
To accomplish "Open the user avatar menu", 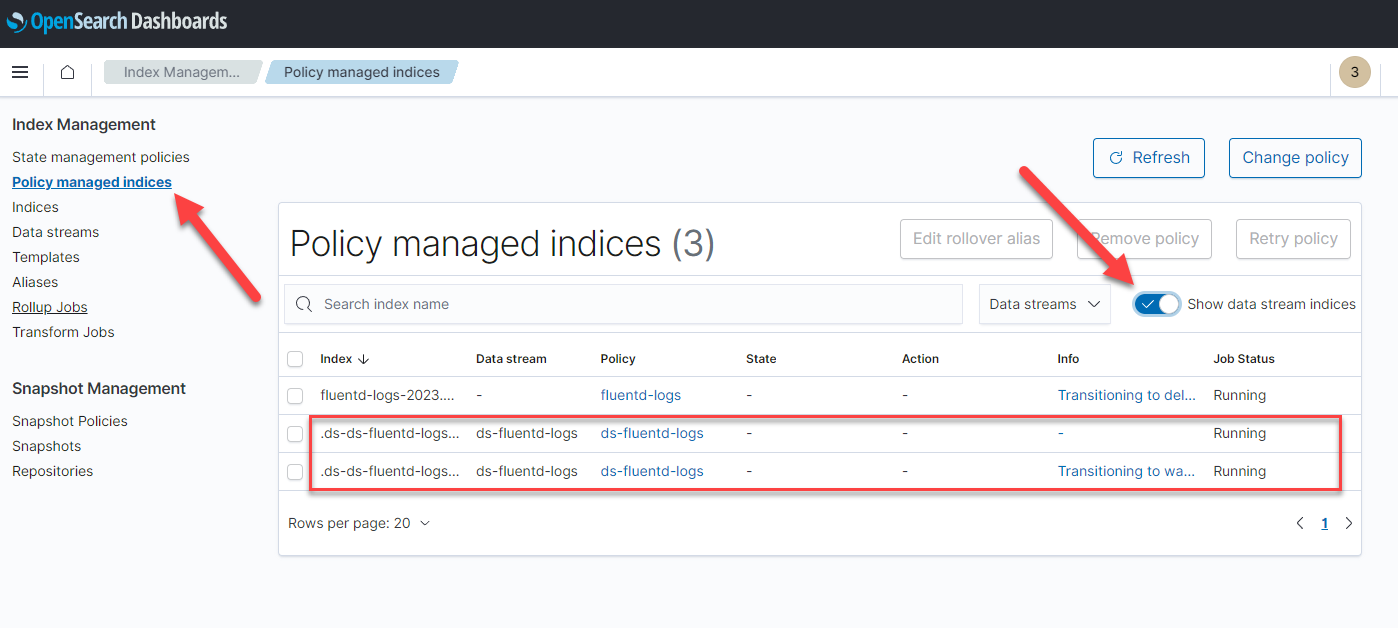I will [x=1354, y=72].
